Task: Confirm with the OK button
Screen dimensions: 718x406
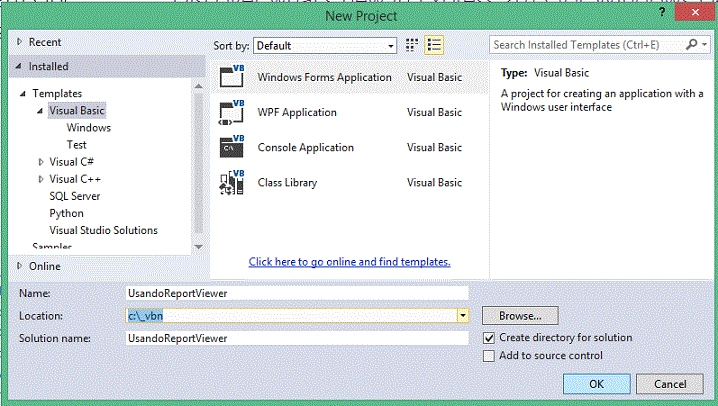Action: (x=597, y=384)
